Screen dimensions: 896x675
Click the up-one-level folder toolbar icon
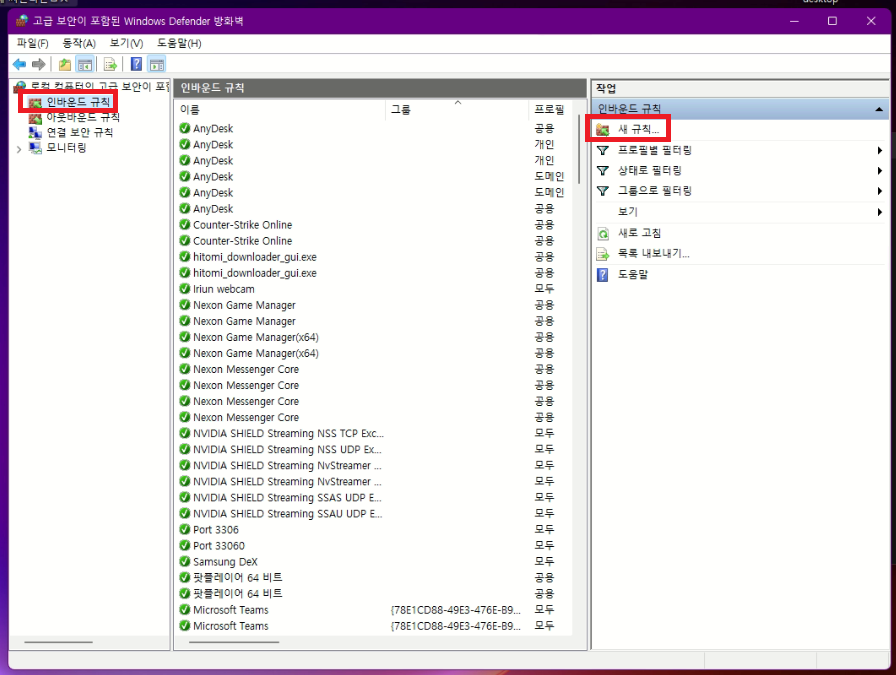(x=65, y=65)
